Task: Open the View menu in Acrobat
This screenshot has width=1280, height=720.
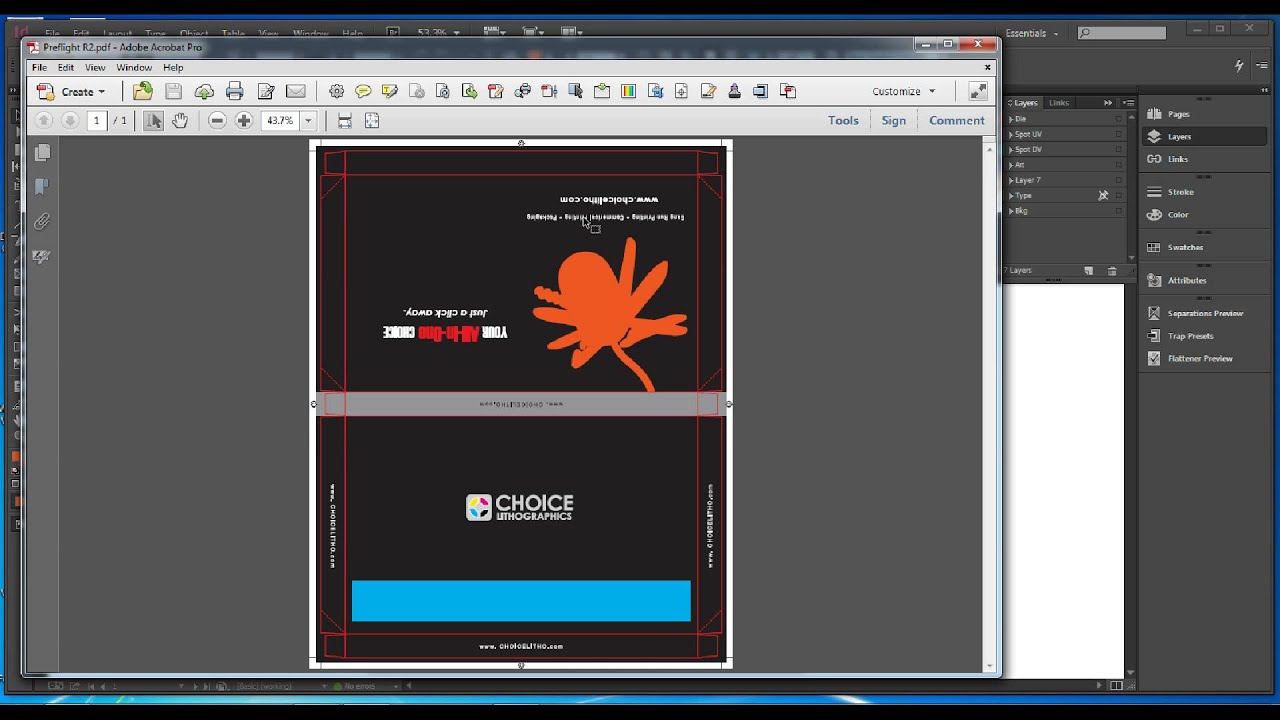Action: [95, 67]
